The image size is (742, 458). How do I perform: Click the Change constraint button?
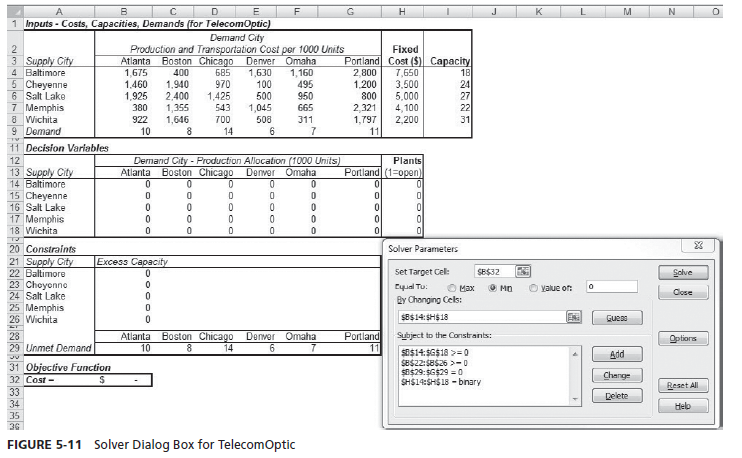[616, 375]
